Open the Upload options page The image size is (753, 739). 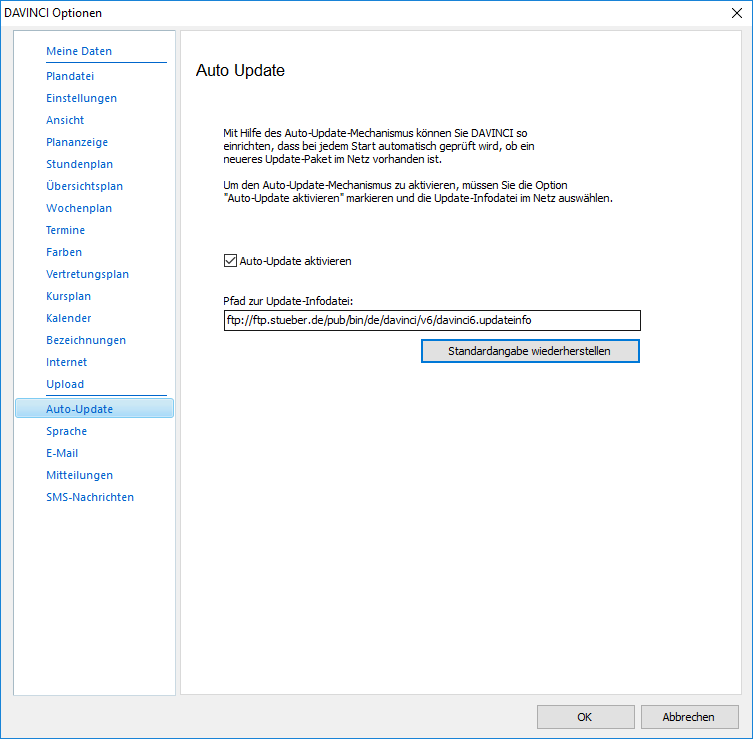click(x=65, y=384)
